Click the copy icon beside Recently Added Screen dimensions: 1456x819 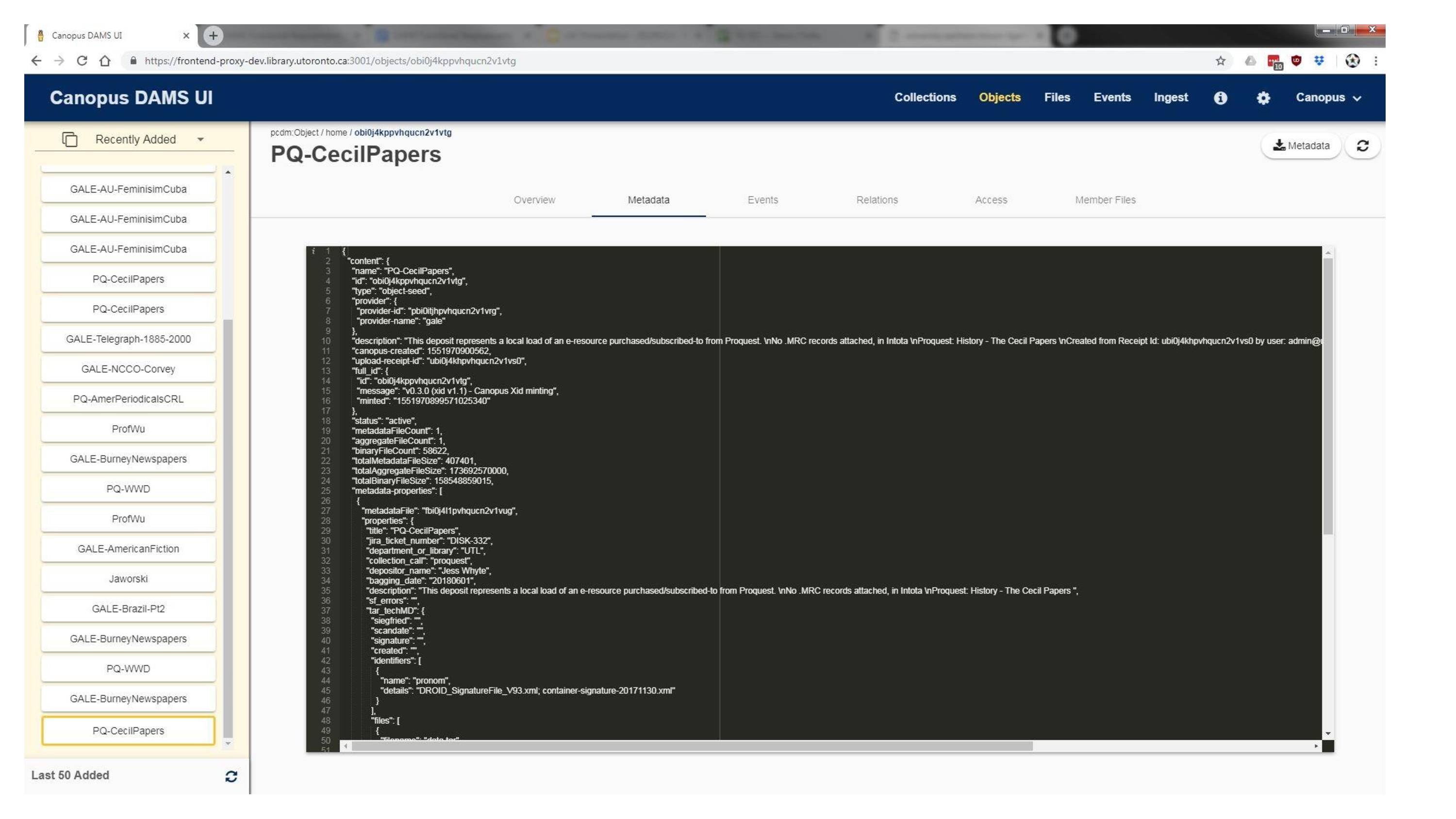pyautogui.click(x=69, y=139)
